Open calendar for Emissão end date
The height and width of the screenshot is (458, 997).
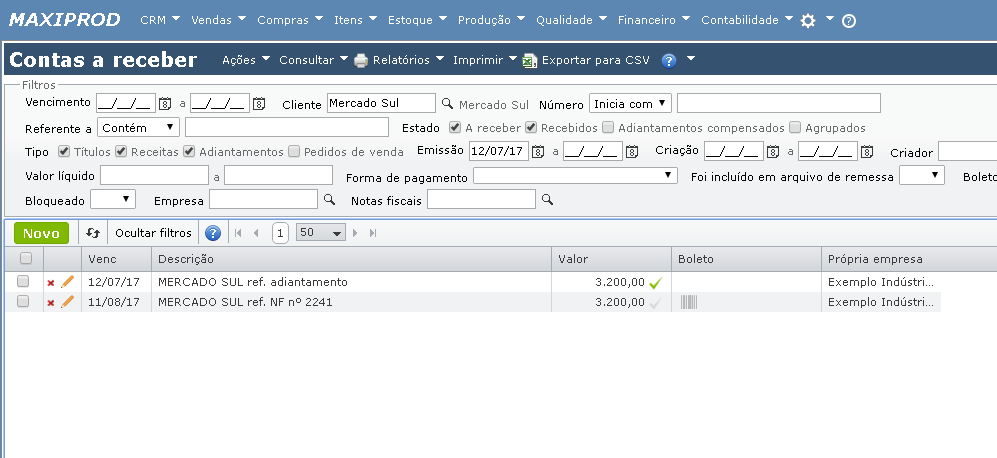coord(631,151)
